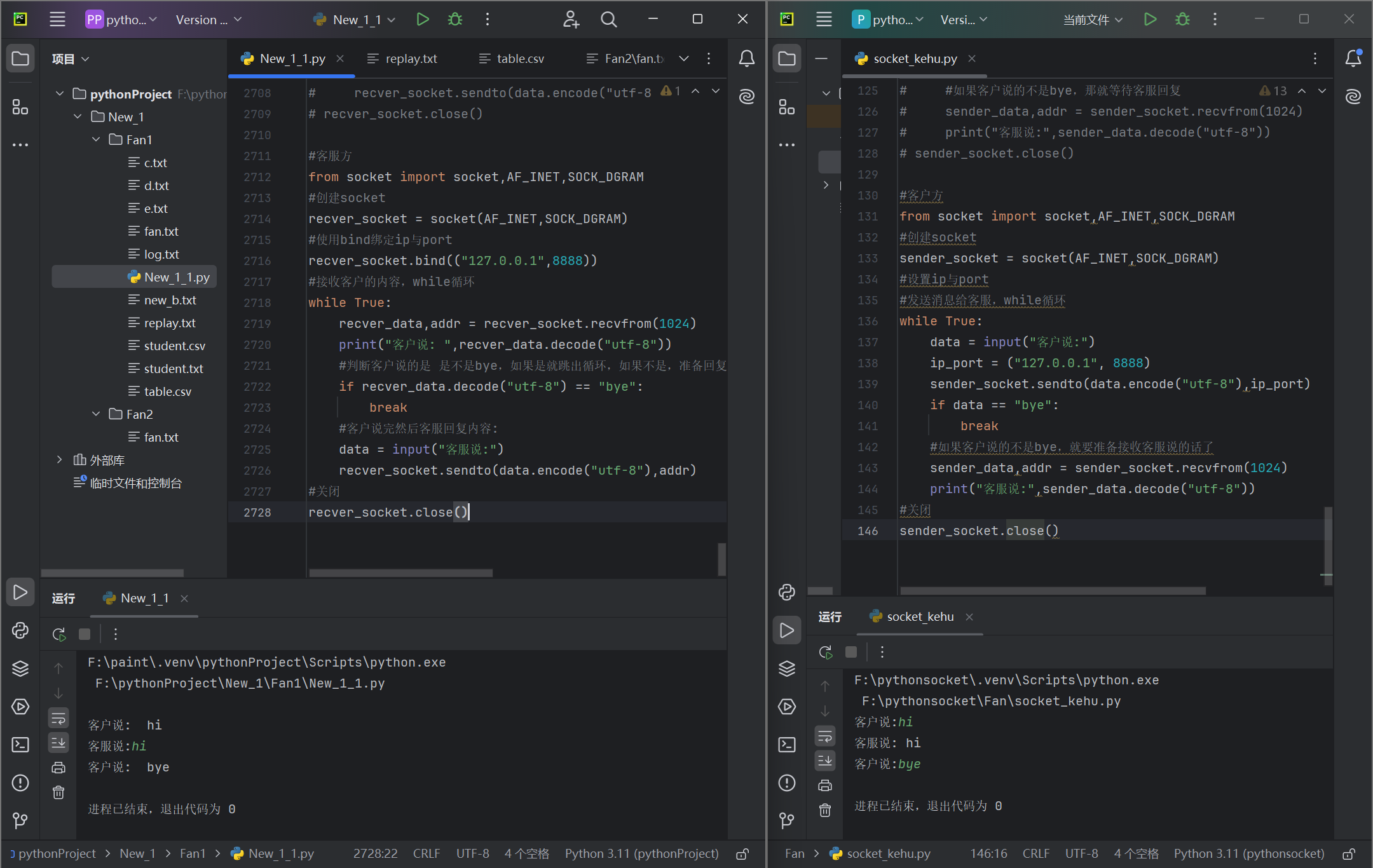Run New_1_1 with the green play button
1373x868 pixels.
tap(422, 19)
